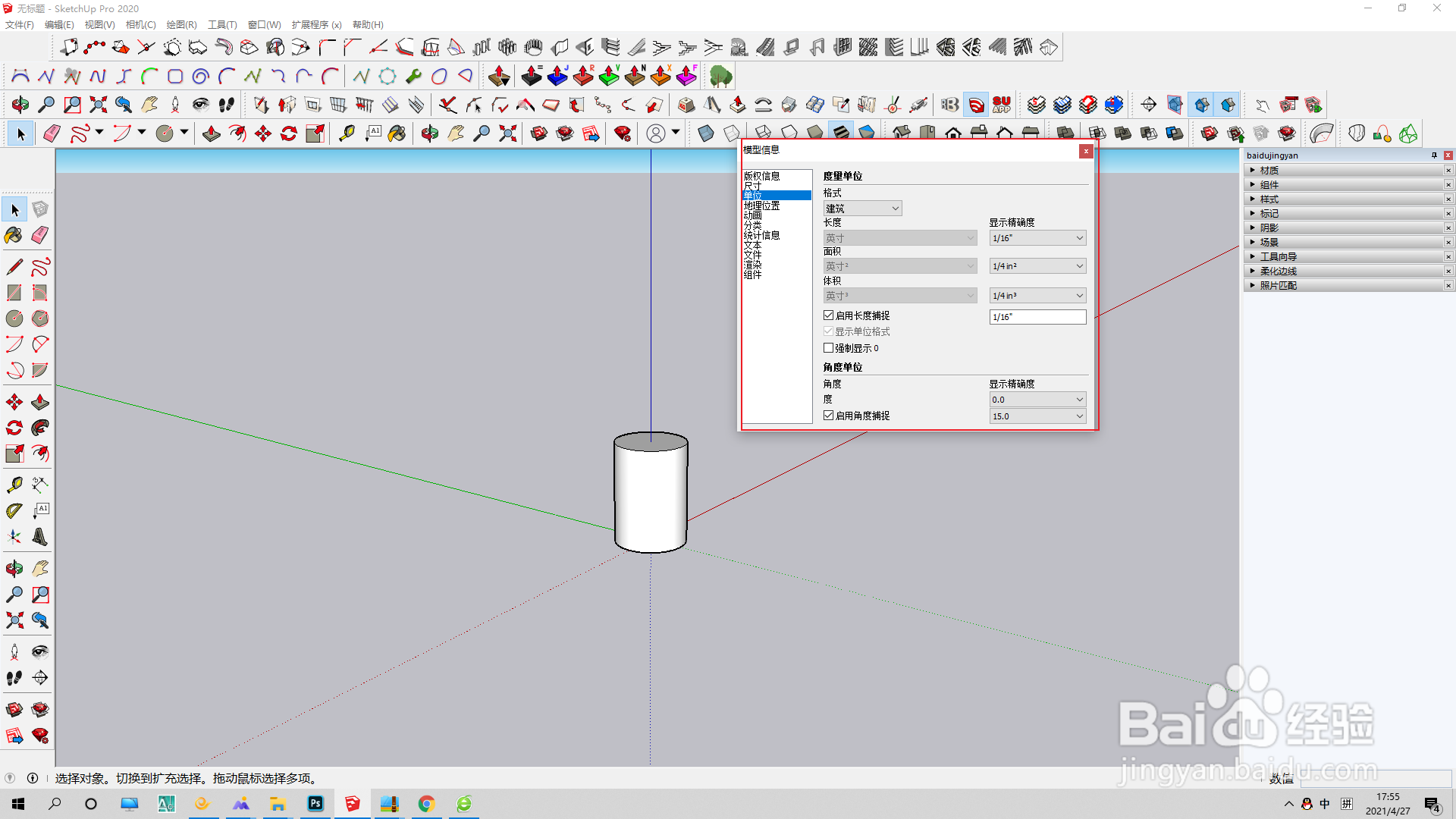Open the angle snap 15.0 dropdown
The image size is (1456, 819).
coord(1037,416)
